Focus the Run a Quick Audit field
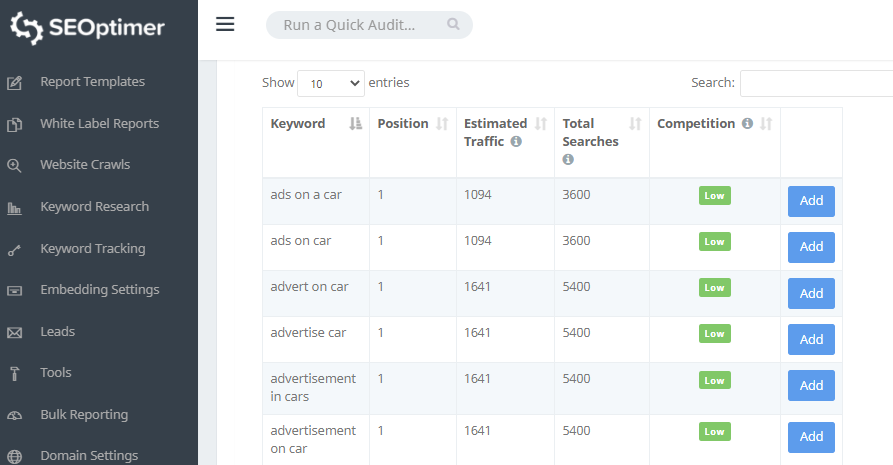This screenshot has width=893, height=465. [360, 25]
